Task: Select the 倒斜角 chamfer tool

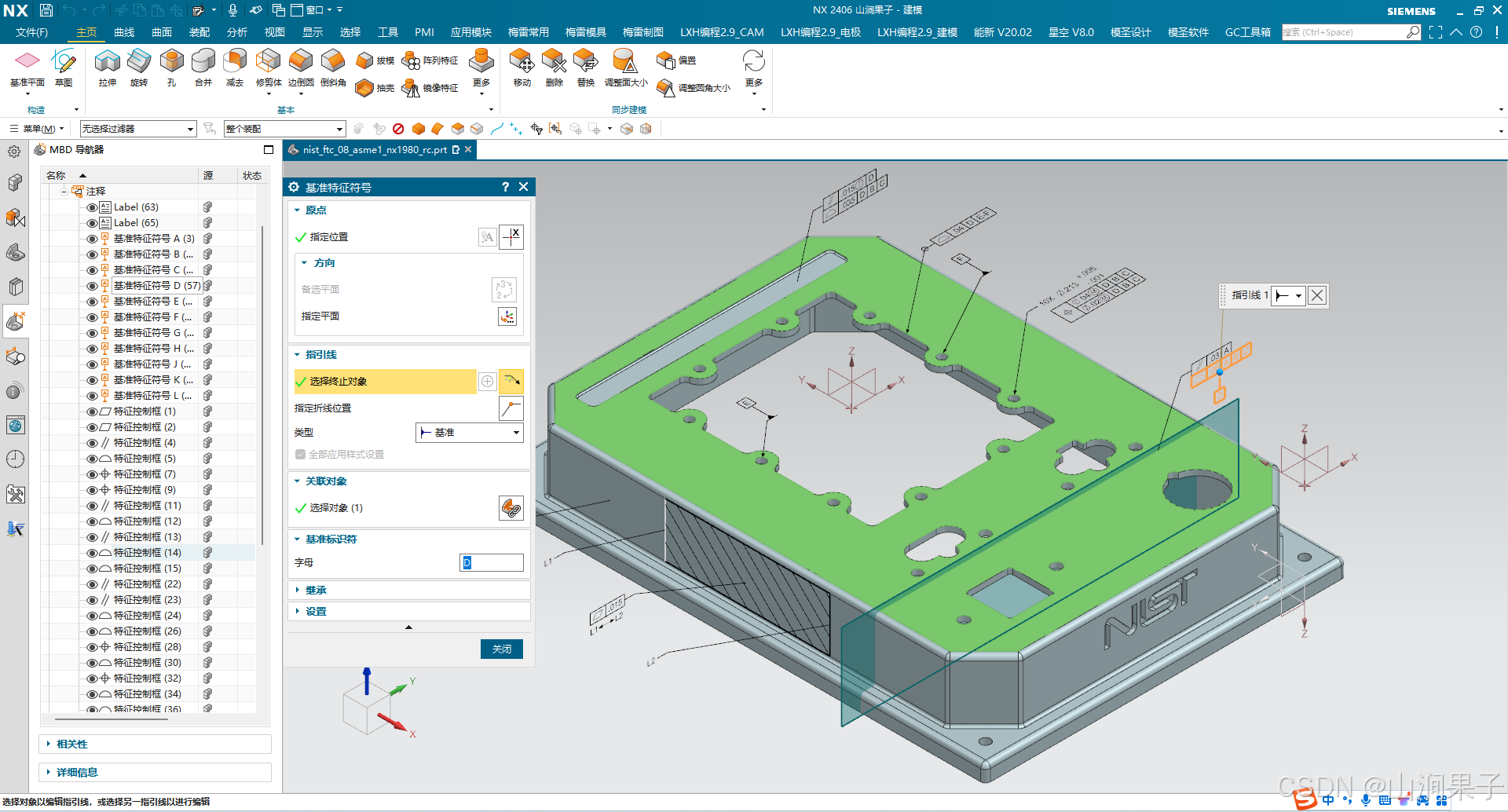Action: [333, 68]
